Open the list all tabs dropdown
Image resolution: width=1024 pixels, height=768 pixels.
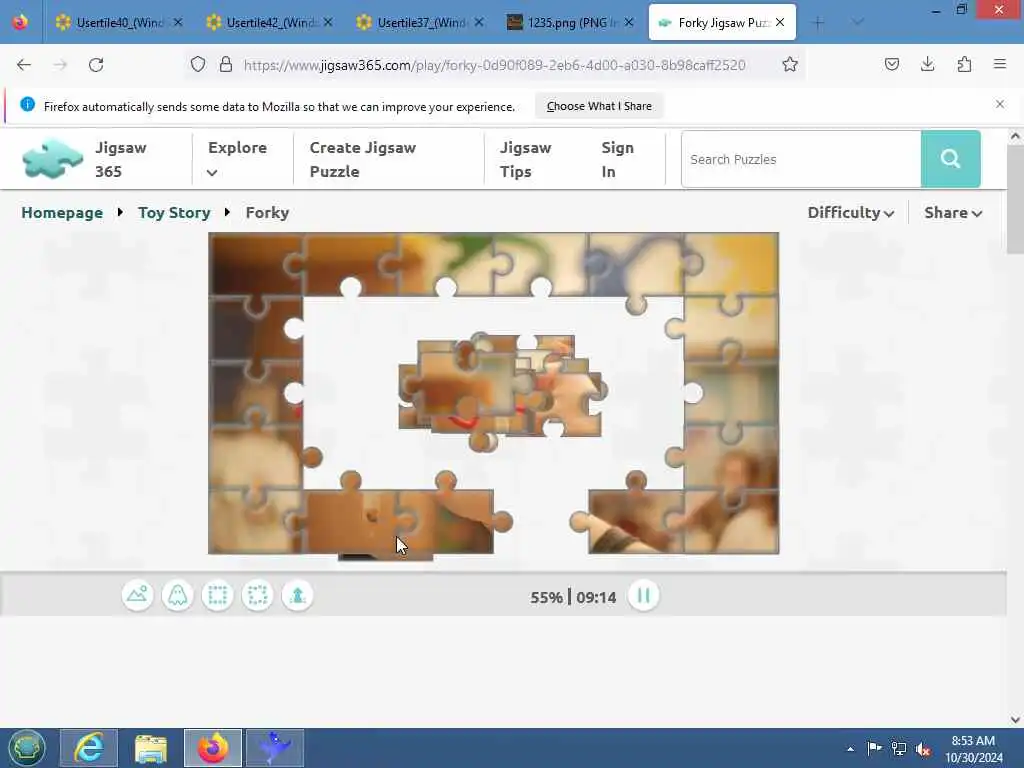tap(858, 23)
